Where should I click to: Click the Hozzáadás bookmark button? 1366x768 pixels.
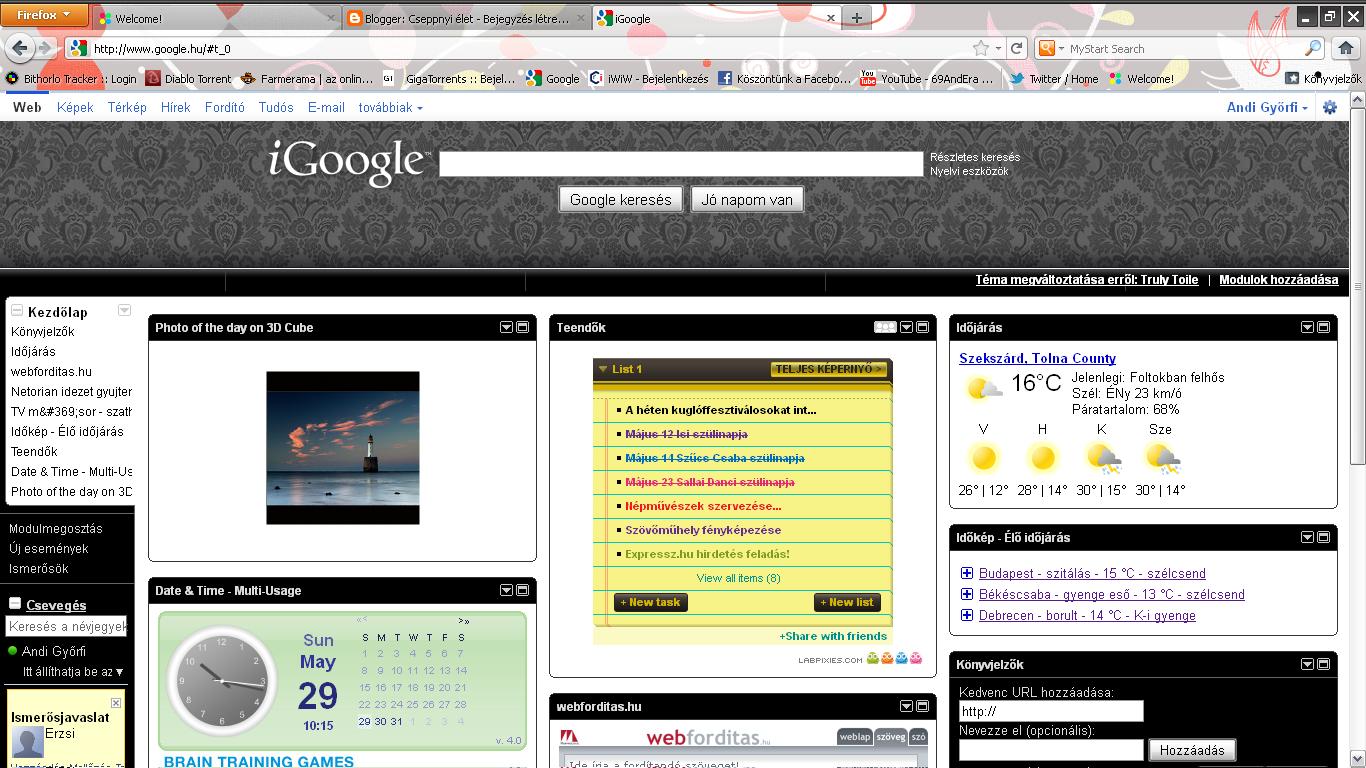[x=1192, y=750]
